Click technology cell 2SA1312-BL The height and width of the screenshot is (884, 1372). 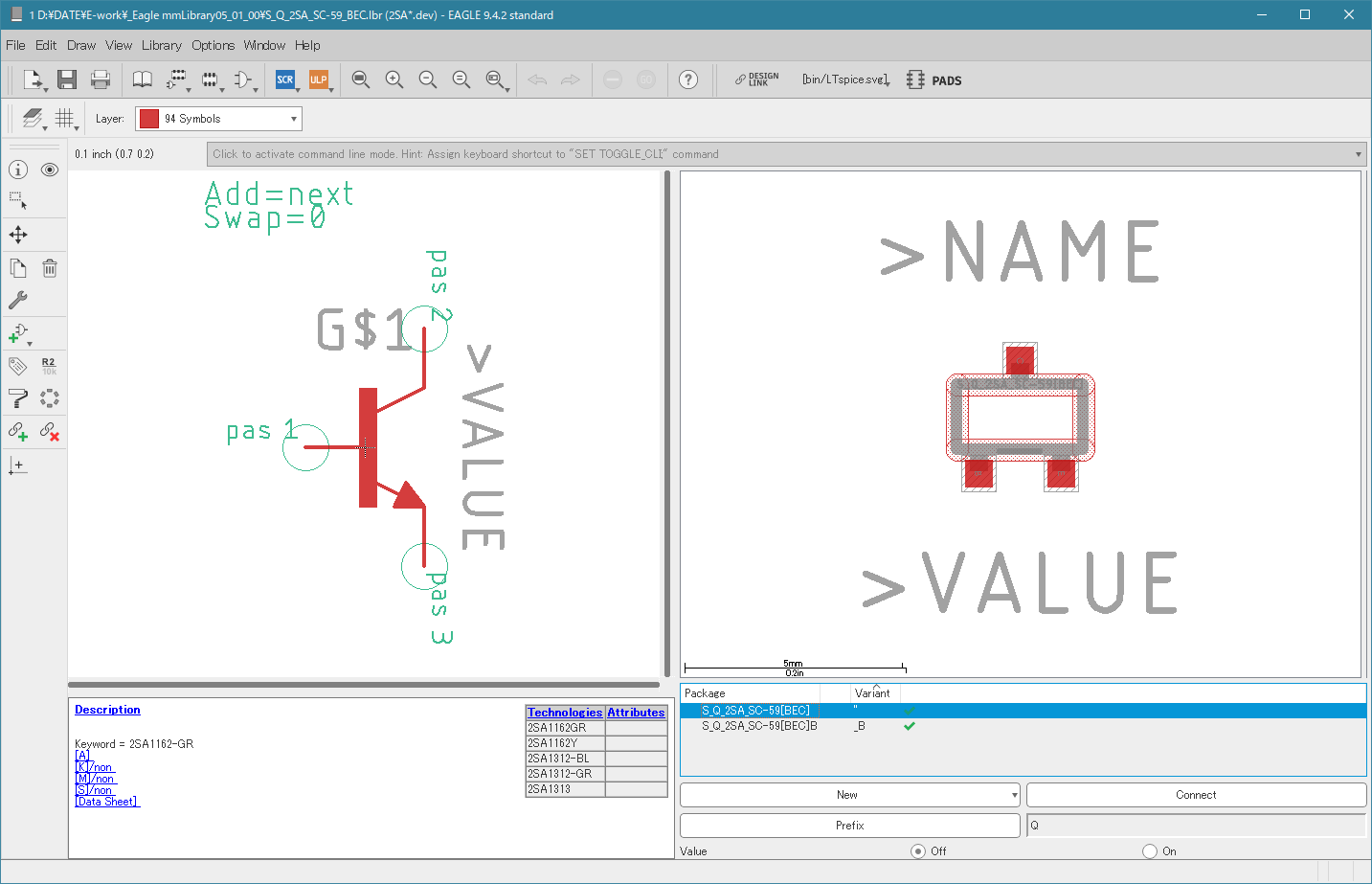566,759
